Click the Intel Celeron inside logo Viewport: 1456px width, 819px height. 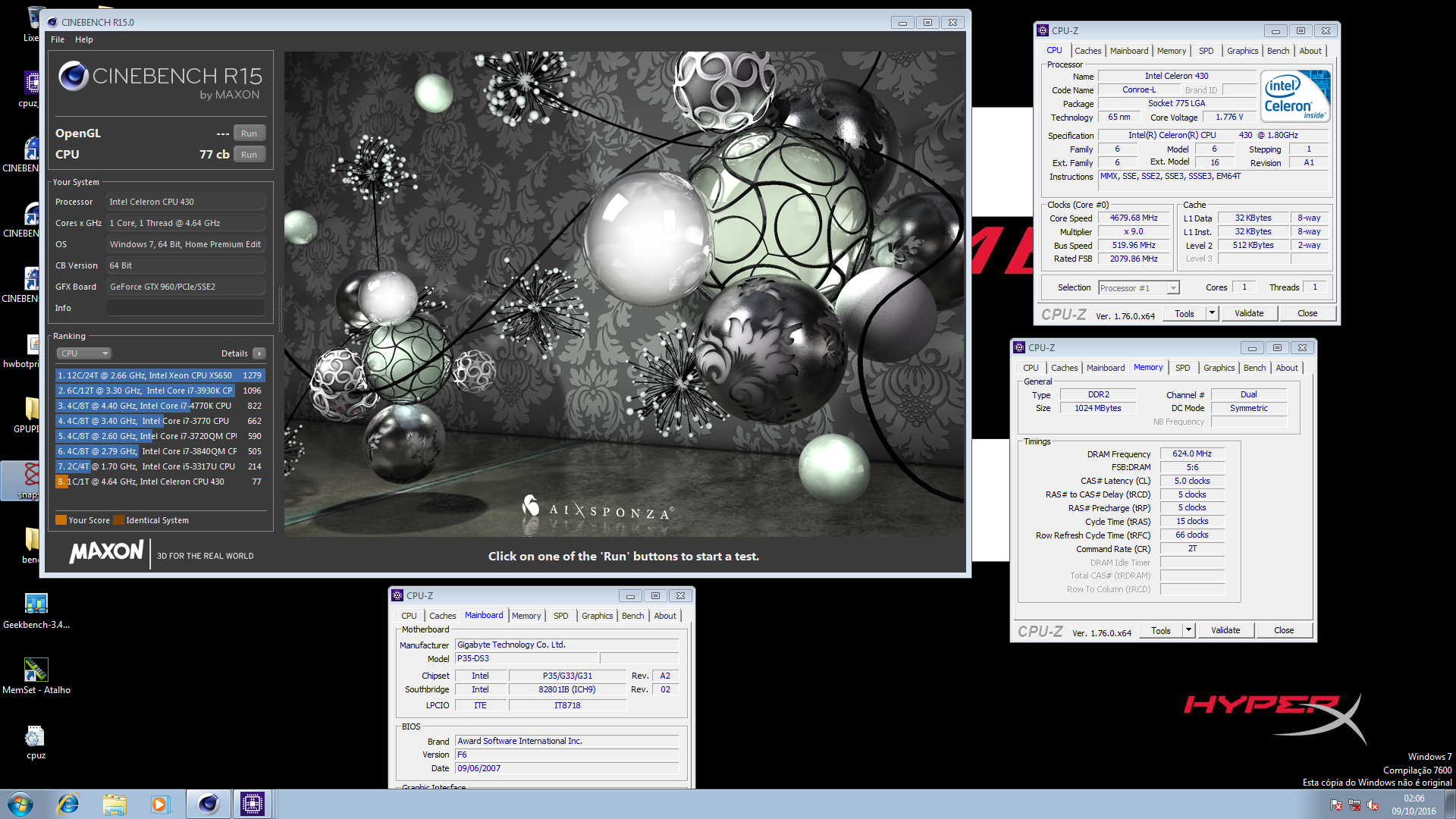1295,96
